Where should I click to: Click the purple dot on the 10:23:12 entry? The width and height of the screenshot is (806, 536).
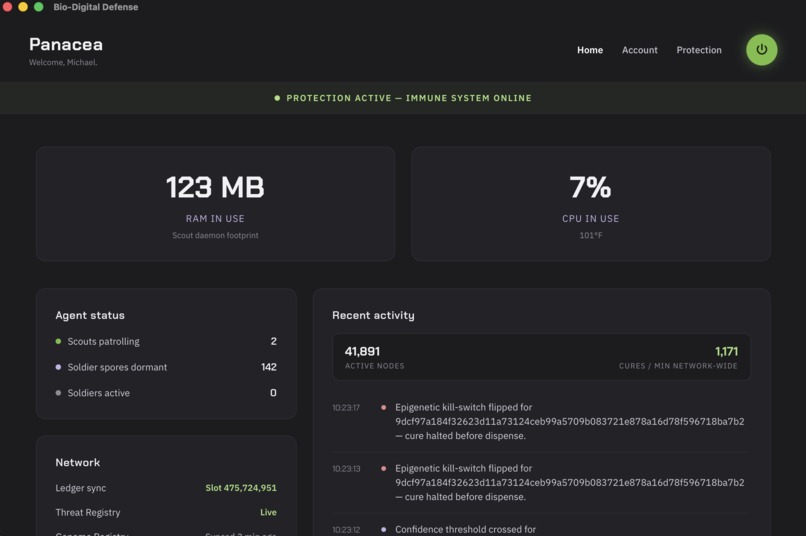pyautogui.click(x=383, y=529)
